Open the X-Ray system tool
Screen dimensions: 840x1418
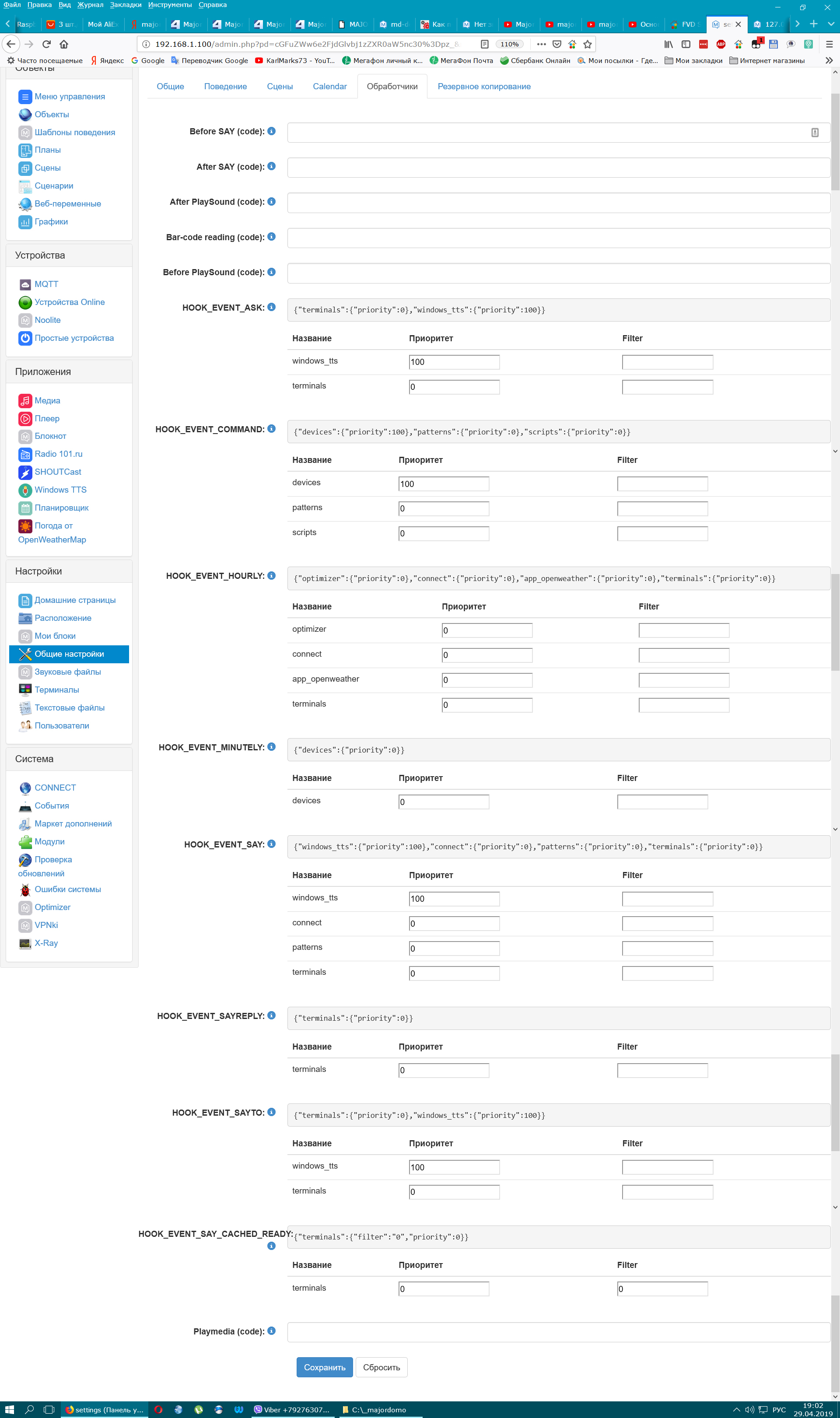(x=46, y=943)
